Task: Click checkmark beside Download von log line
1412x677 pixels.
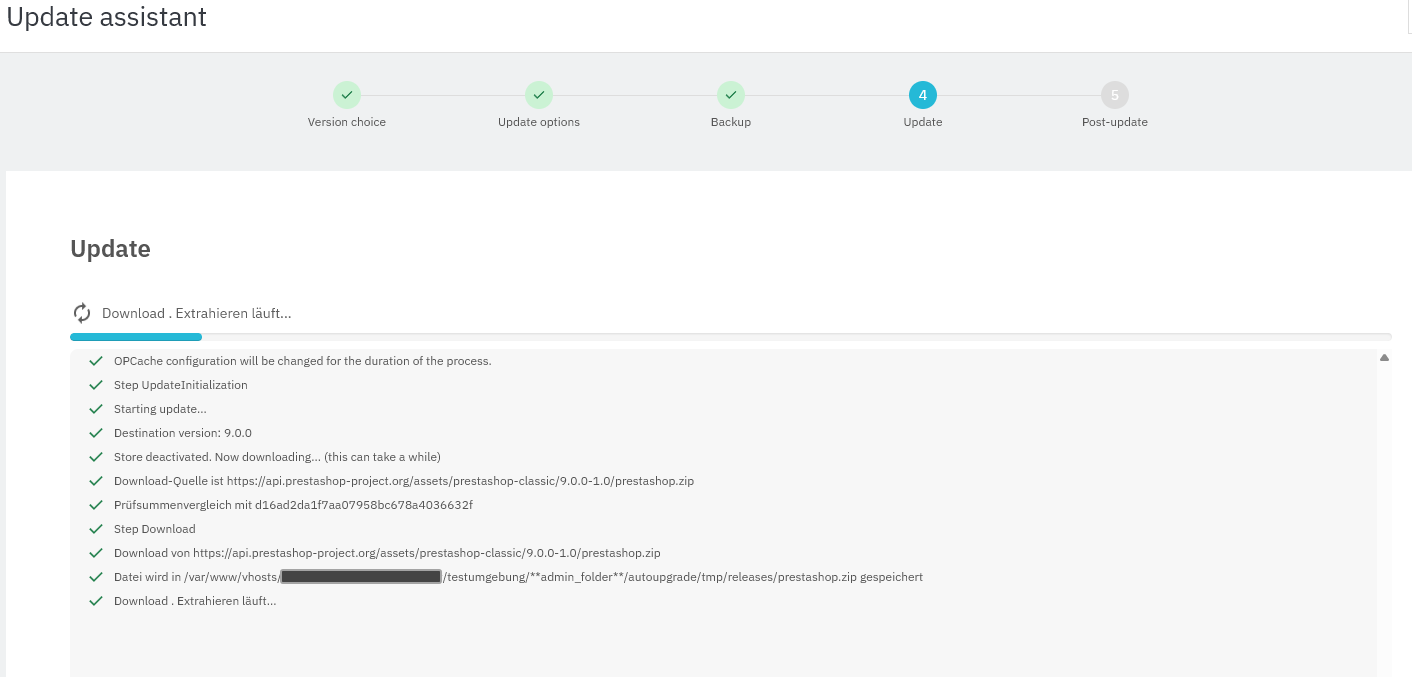Action: [96, 553]
